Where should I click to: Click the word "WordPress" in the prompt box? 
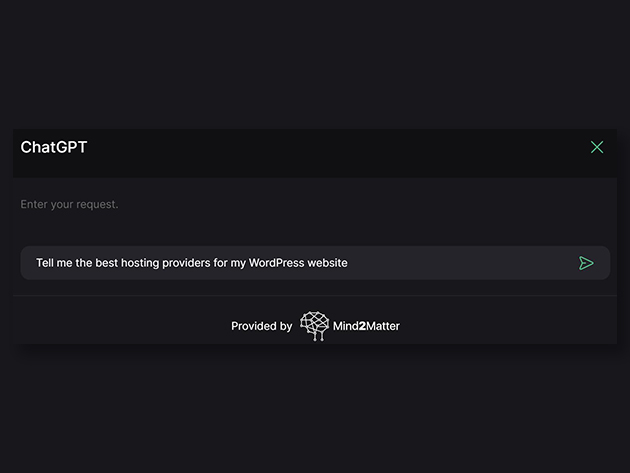(x=276, y=263)
